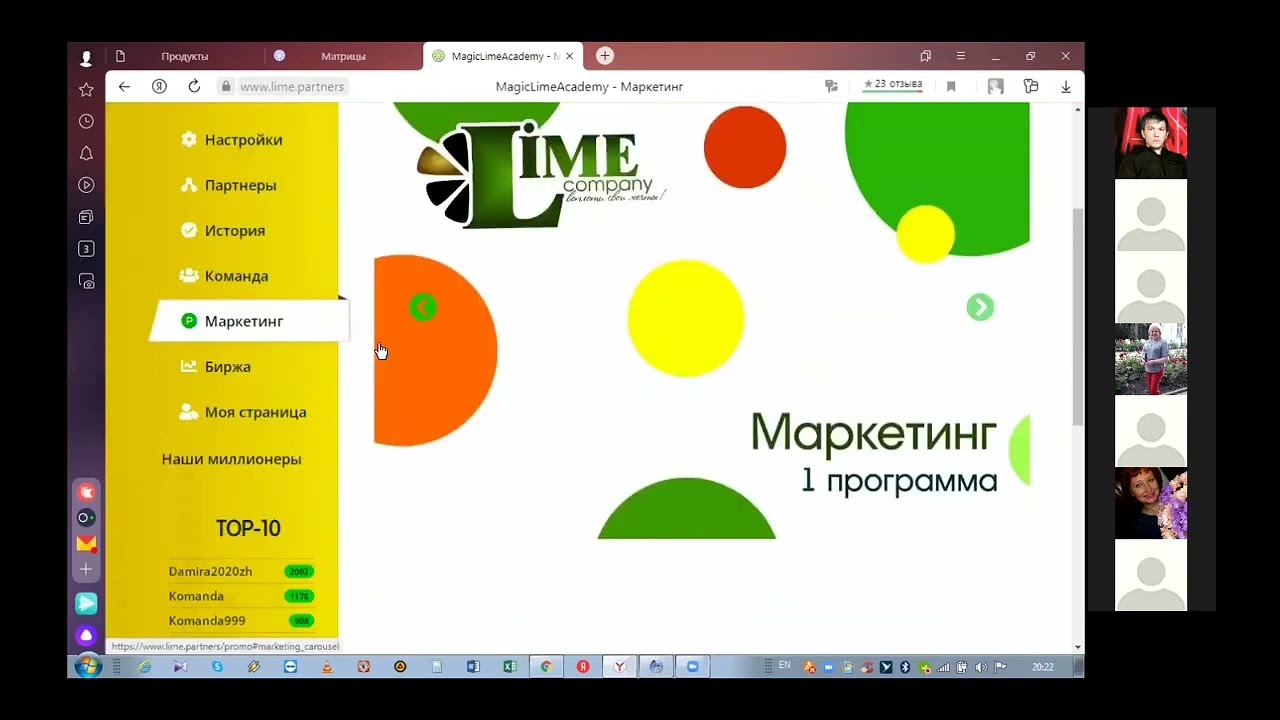Close the MagicLimeAcademy tab

[569, 56]
